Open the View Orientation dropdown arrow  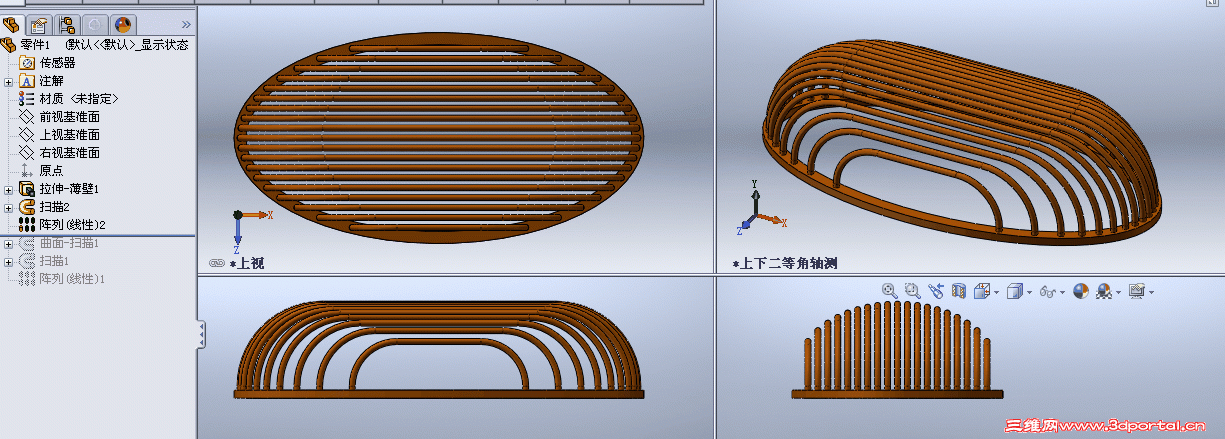pyautogui.click(x=997, y=292)
